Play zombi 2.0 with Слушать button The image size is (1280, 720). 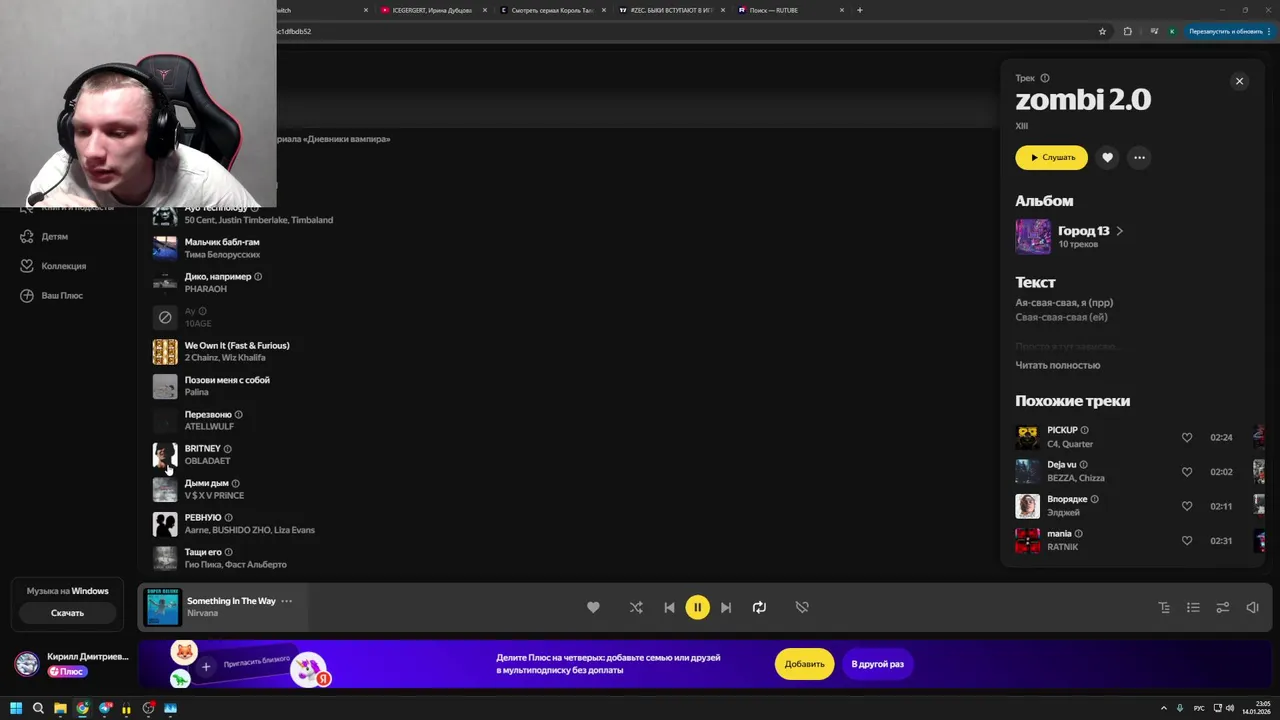tap(1051, 157)
